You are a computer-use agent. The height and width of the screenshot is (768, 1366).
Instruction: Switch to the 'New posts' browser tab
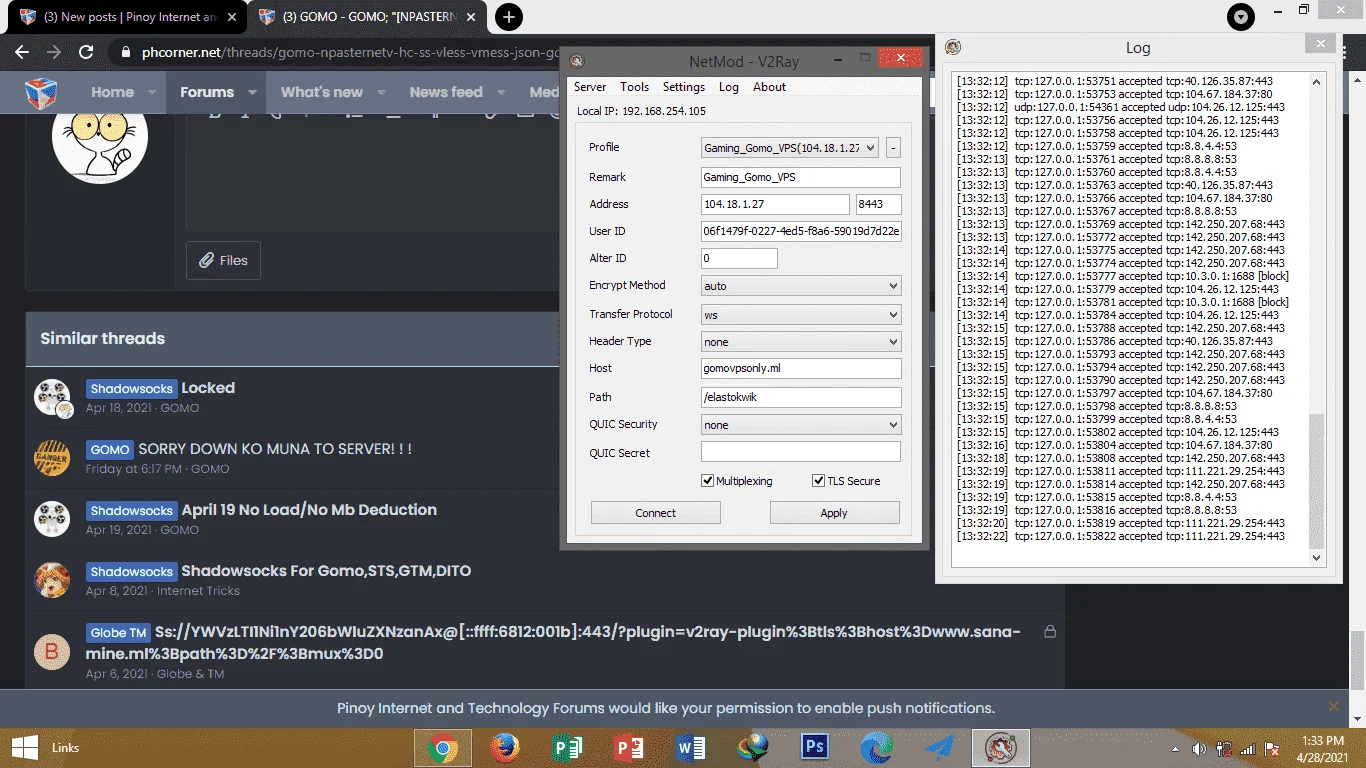click(128, 17)
